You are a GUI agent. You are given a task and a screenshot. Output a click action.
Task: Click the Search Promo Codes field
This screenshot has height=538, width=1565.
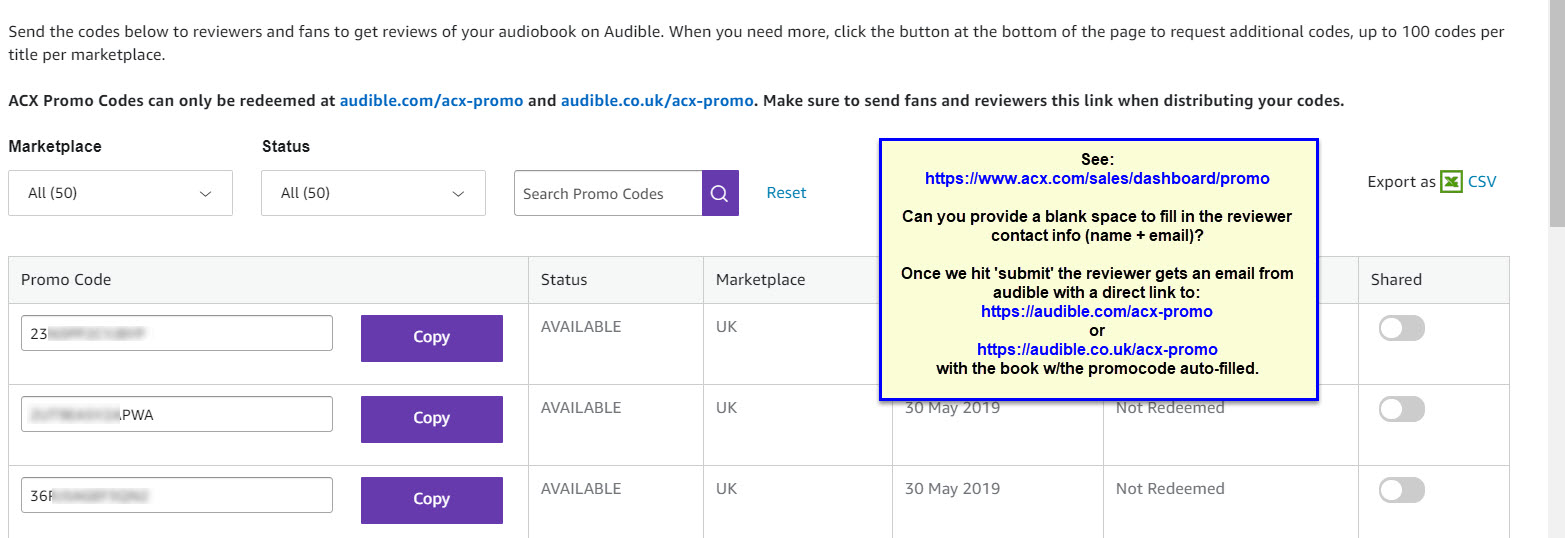coord(608,193)
